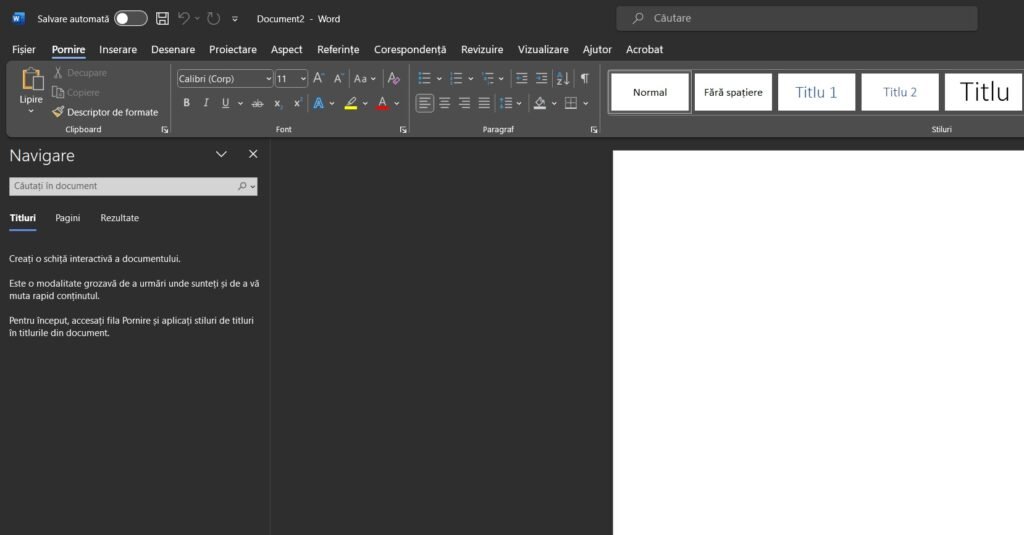Toggle paragraph marks display (¶)
The width and height of the screenshot is (1024, 535).
[x=584, y=78]
